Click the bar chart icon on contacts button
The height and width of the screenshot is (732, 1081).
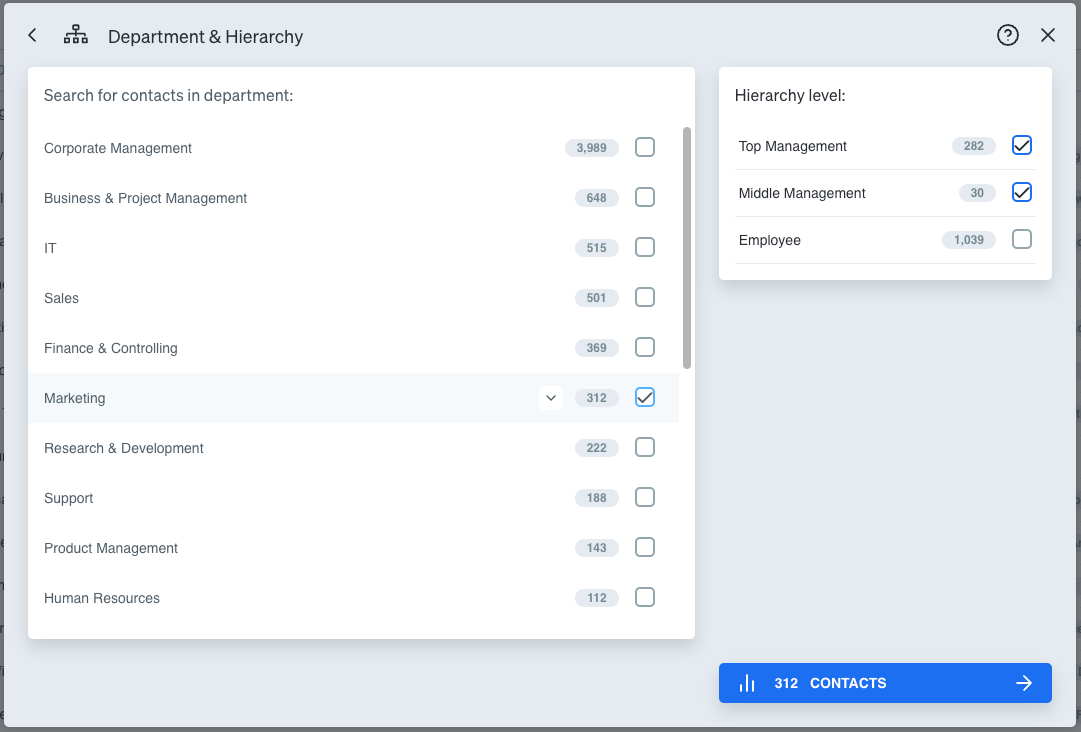point(747,684)
